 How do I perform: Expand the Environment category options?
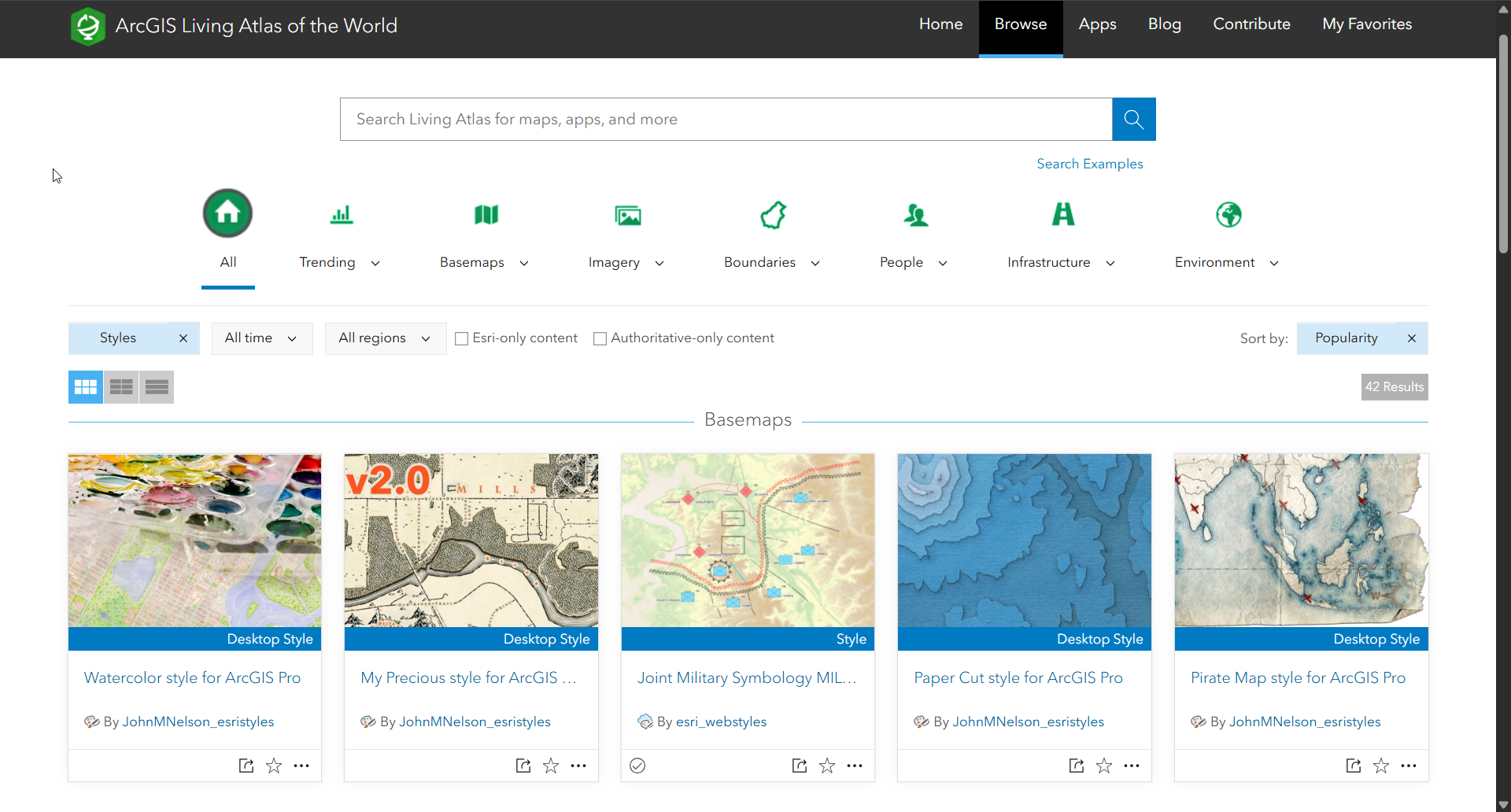point(1274,263)
